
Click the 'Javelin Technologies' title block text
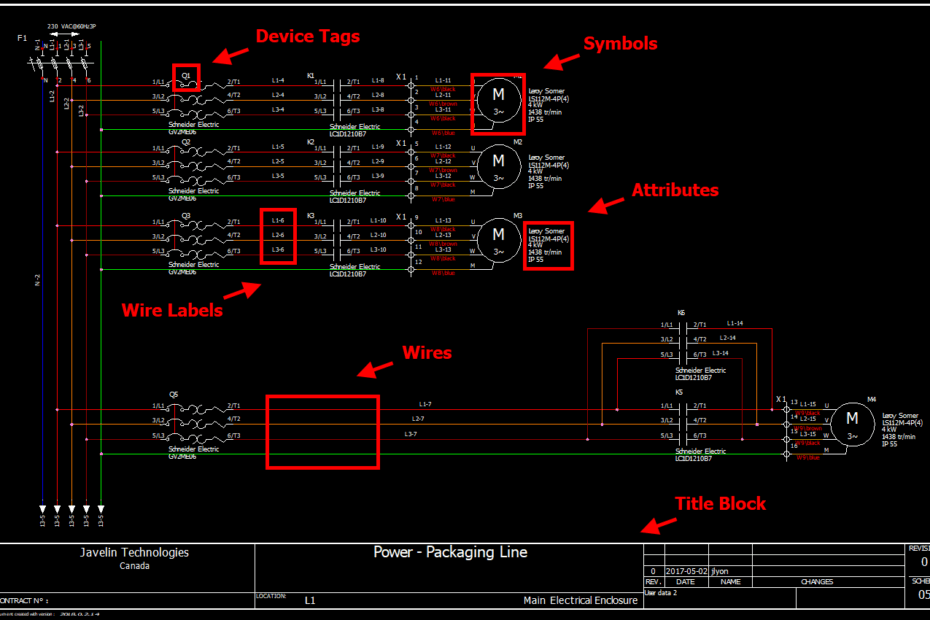coord(135,552)
